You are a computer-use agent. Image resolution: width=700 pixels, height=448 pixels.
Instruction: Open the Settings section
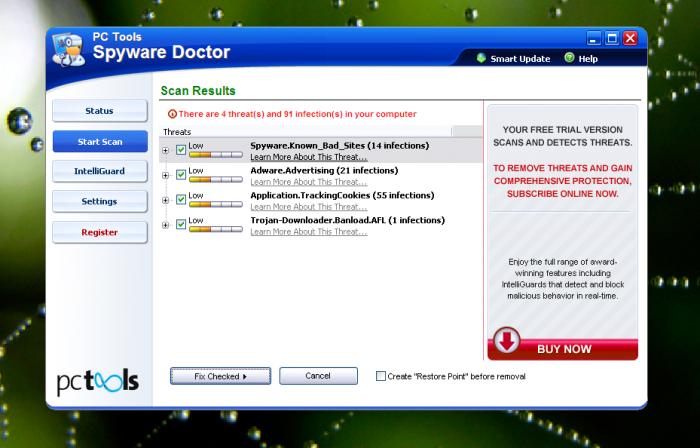pyautogui.click(x=100, y=201)
